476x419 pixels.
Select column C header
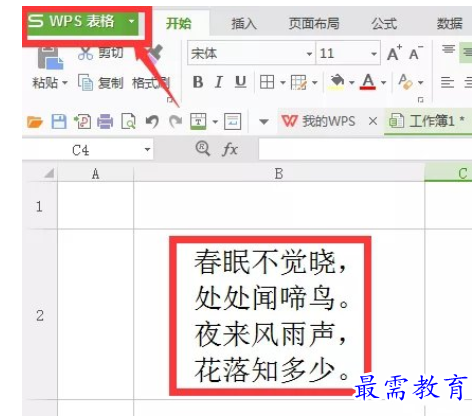pos(449,173)
